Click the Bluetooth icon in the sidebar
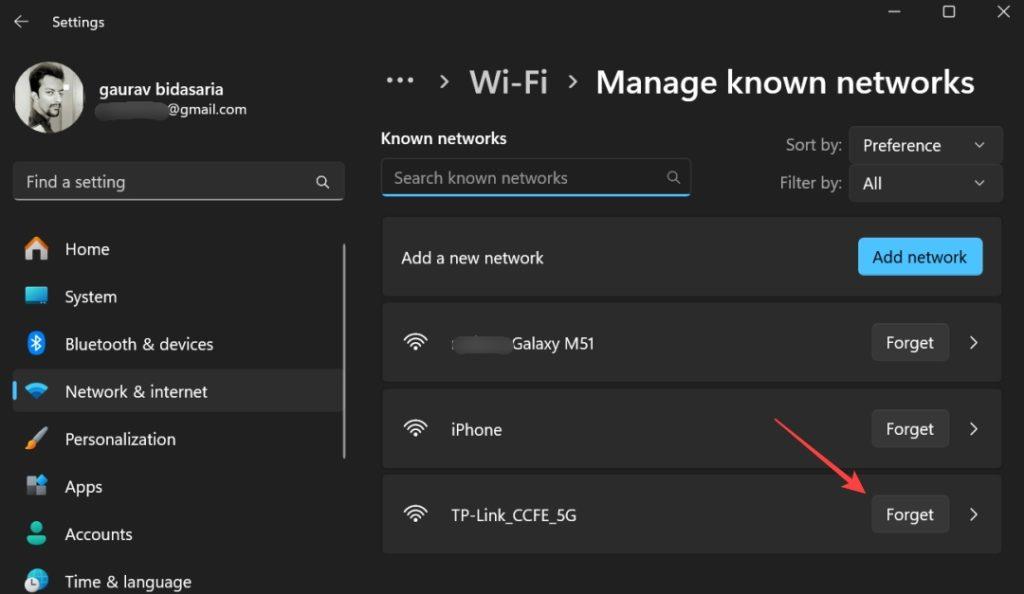Image resolution: width=1024 pixels, height=594 pixels. [x=37, y=343]
